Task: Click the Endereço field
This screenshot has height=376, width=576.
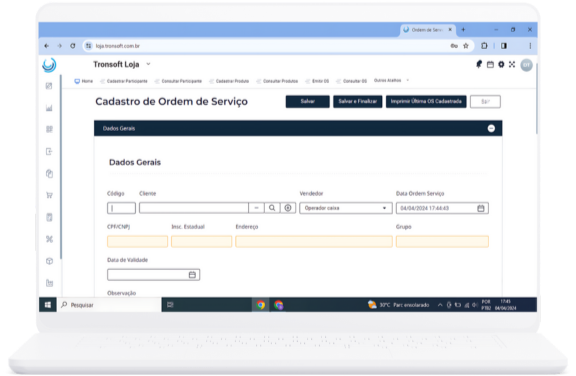Action: [x=314, y=241]
